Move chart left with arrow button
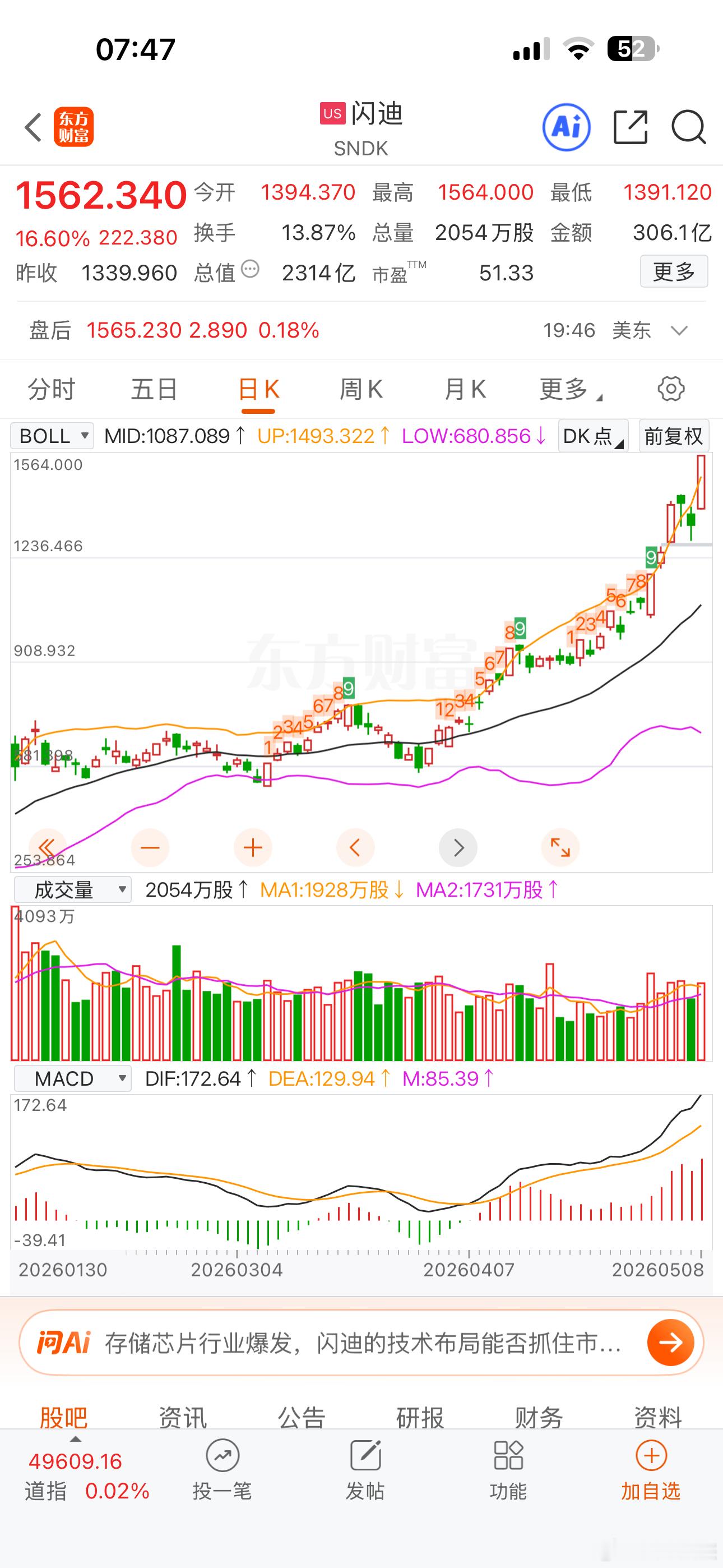The height and width of the screenshot is (1568, 723). [355, 847]
